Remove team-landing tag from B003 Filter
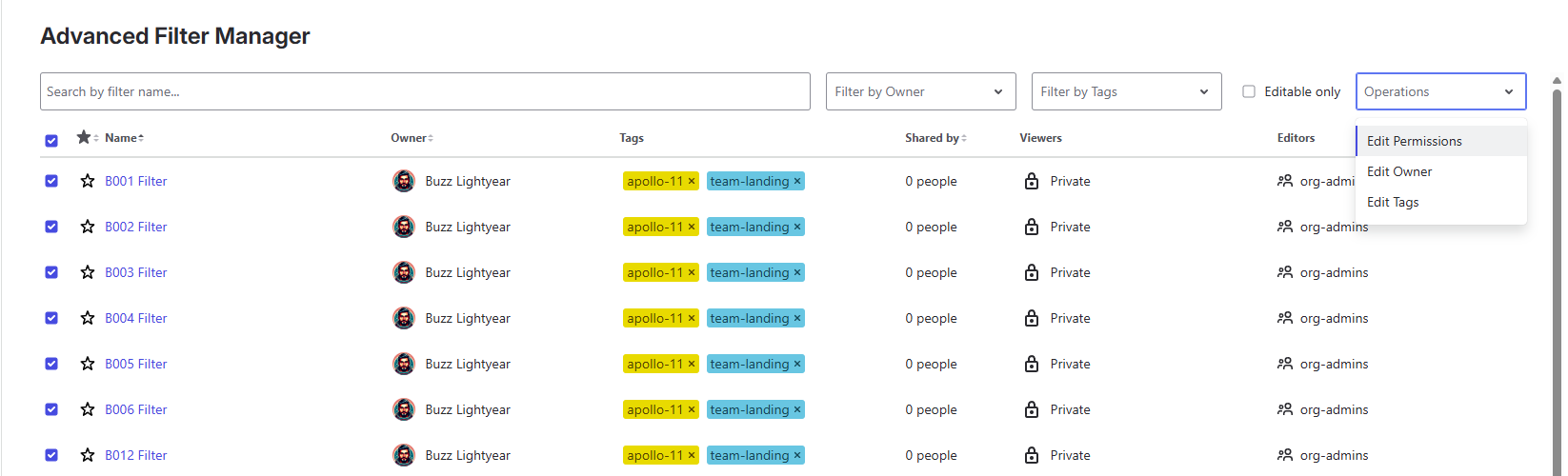This screenshot has height=476, width=1568. point(797,272)
